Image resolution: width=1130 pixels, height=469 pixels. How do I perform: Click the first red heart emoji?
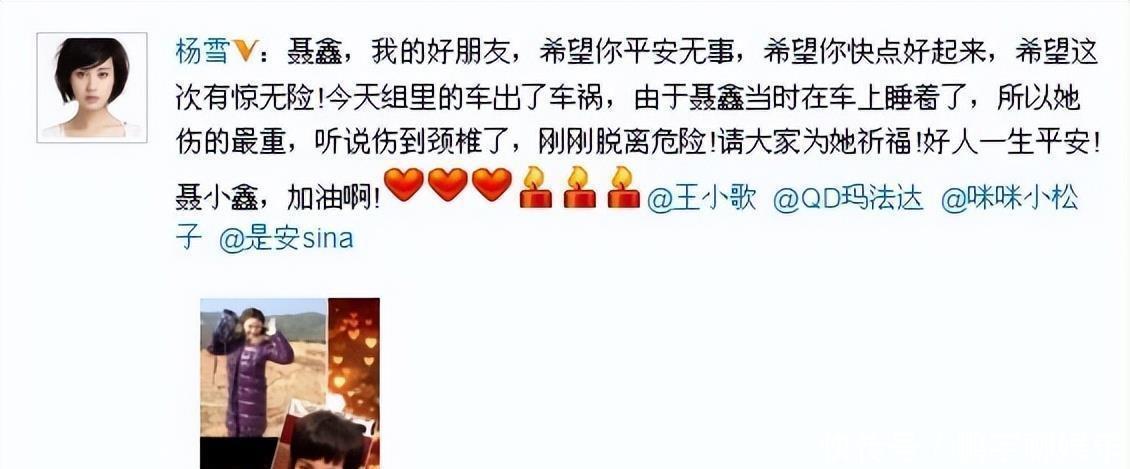pos(404,184)
